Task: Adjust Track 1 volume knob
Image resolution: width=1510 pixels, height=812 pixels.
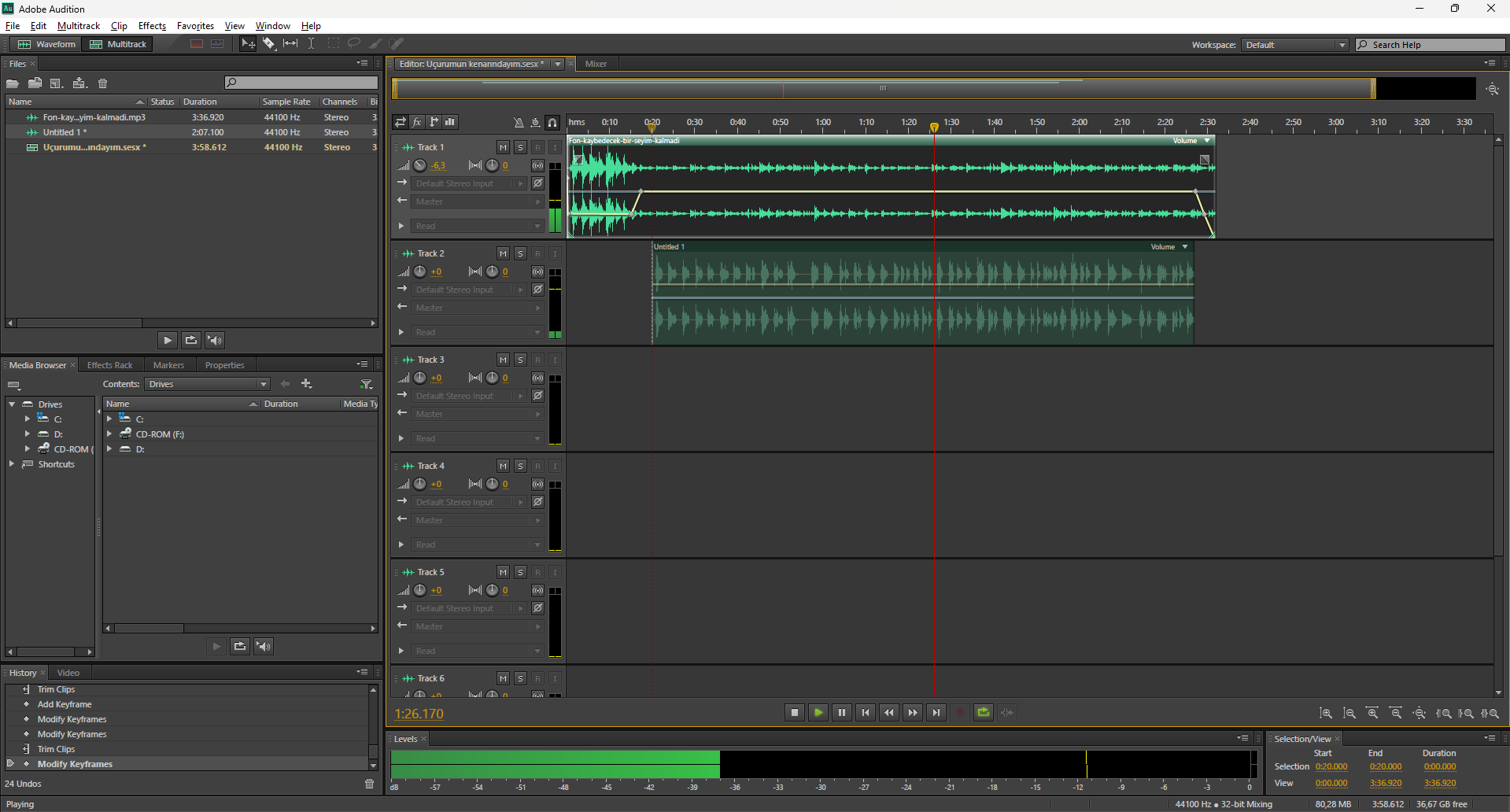Action: [x=420, y=165]
